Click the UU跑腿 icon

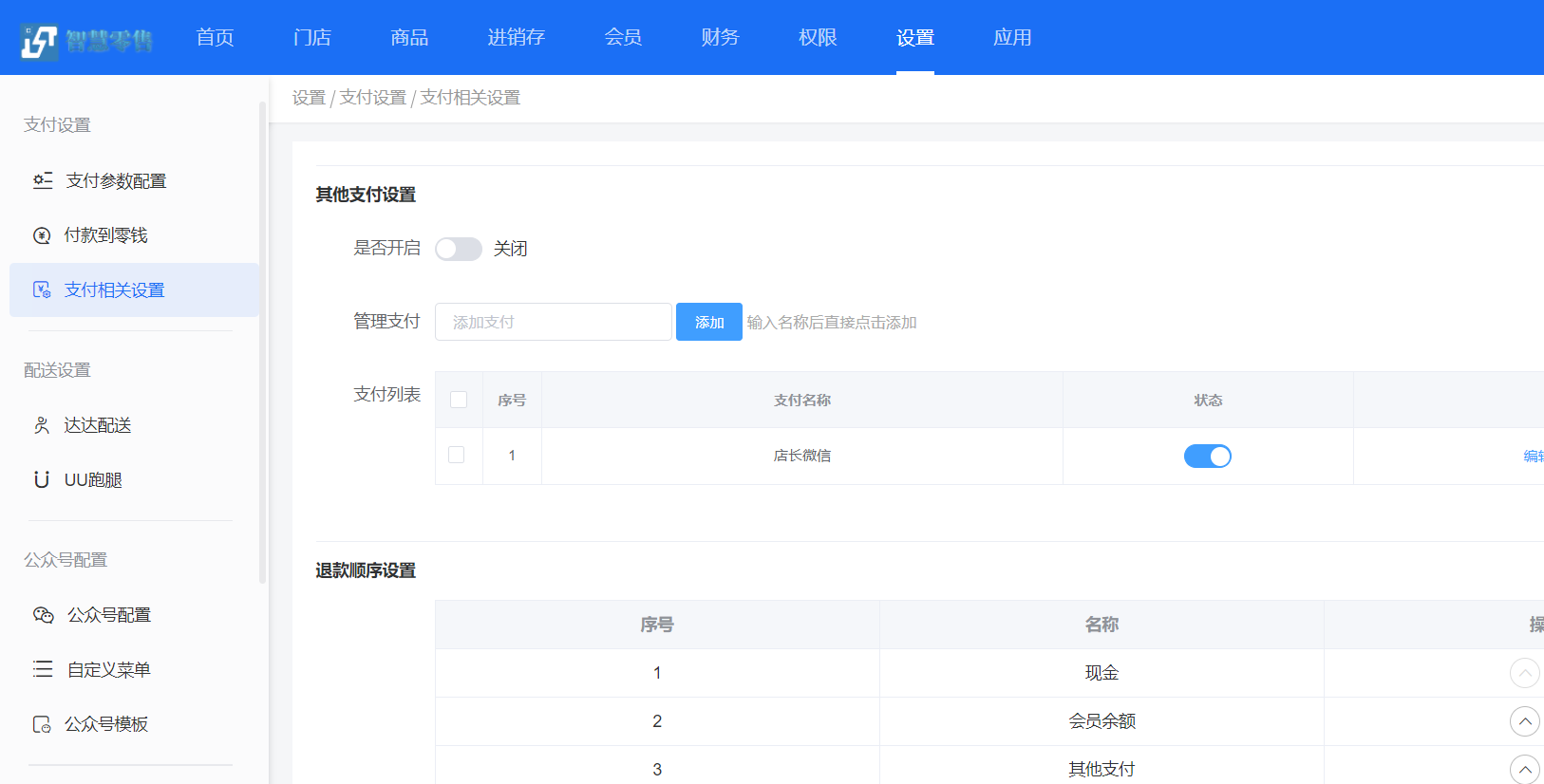point(42,479)
